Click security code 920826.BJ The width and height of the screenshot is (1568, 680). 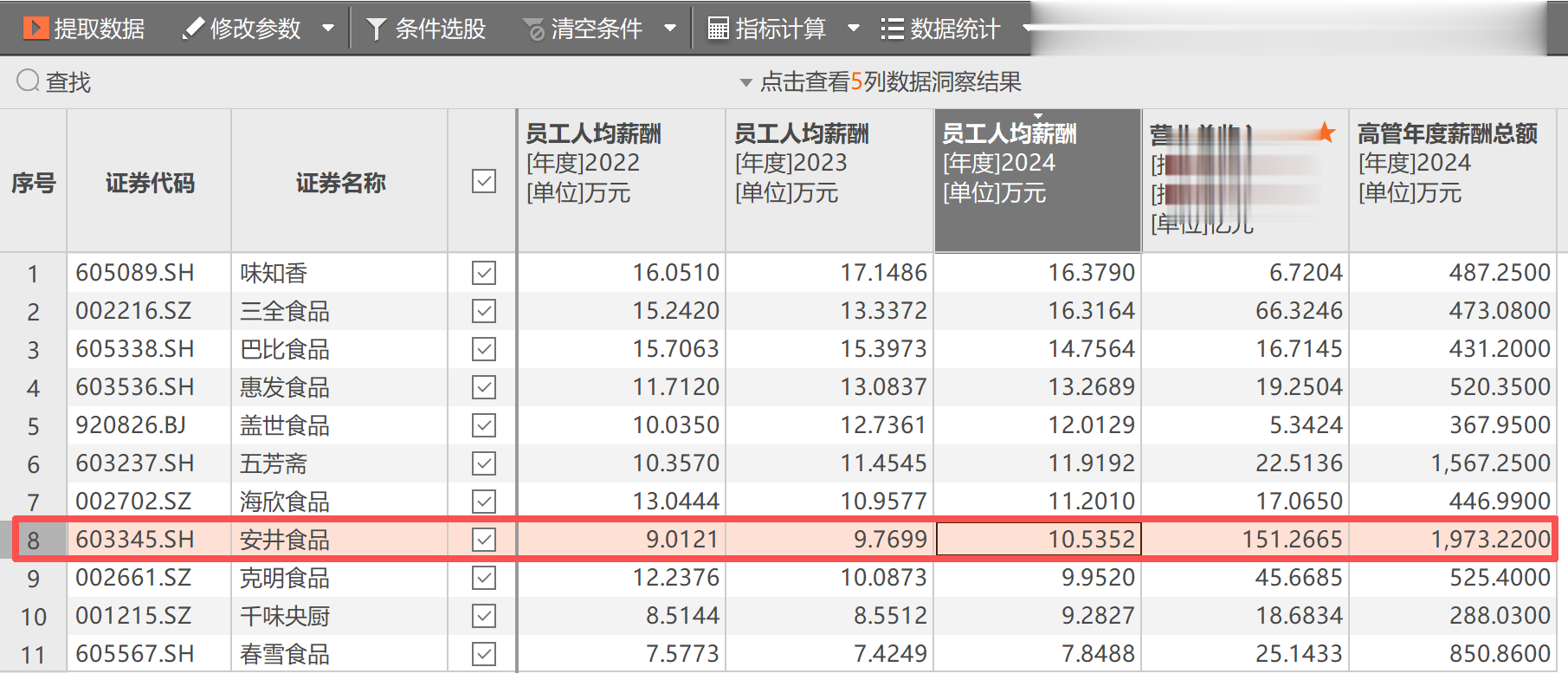tap(131, 425)
